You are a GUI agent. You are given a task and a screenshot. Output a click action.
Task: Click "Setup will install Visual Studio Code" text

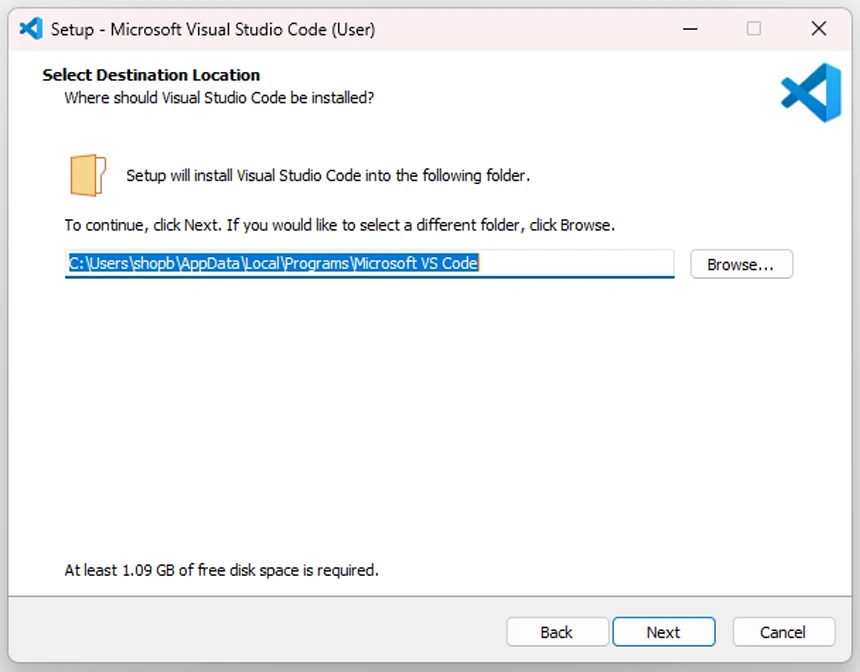click(328, 176)
